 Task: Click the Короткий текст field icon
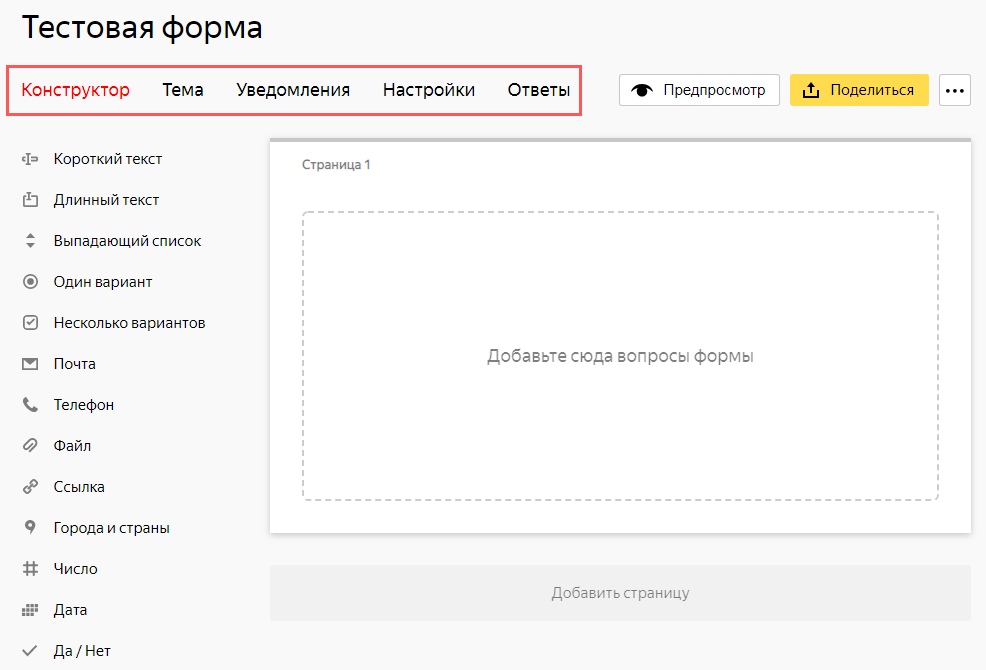(30, 159)
